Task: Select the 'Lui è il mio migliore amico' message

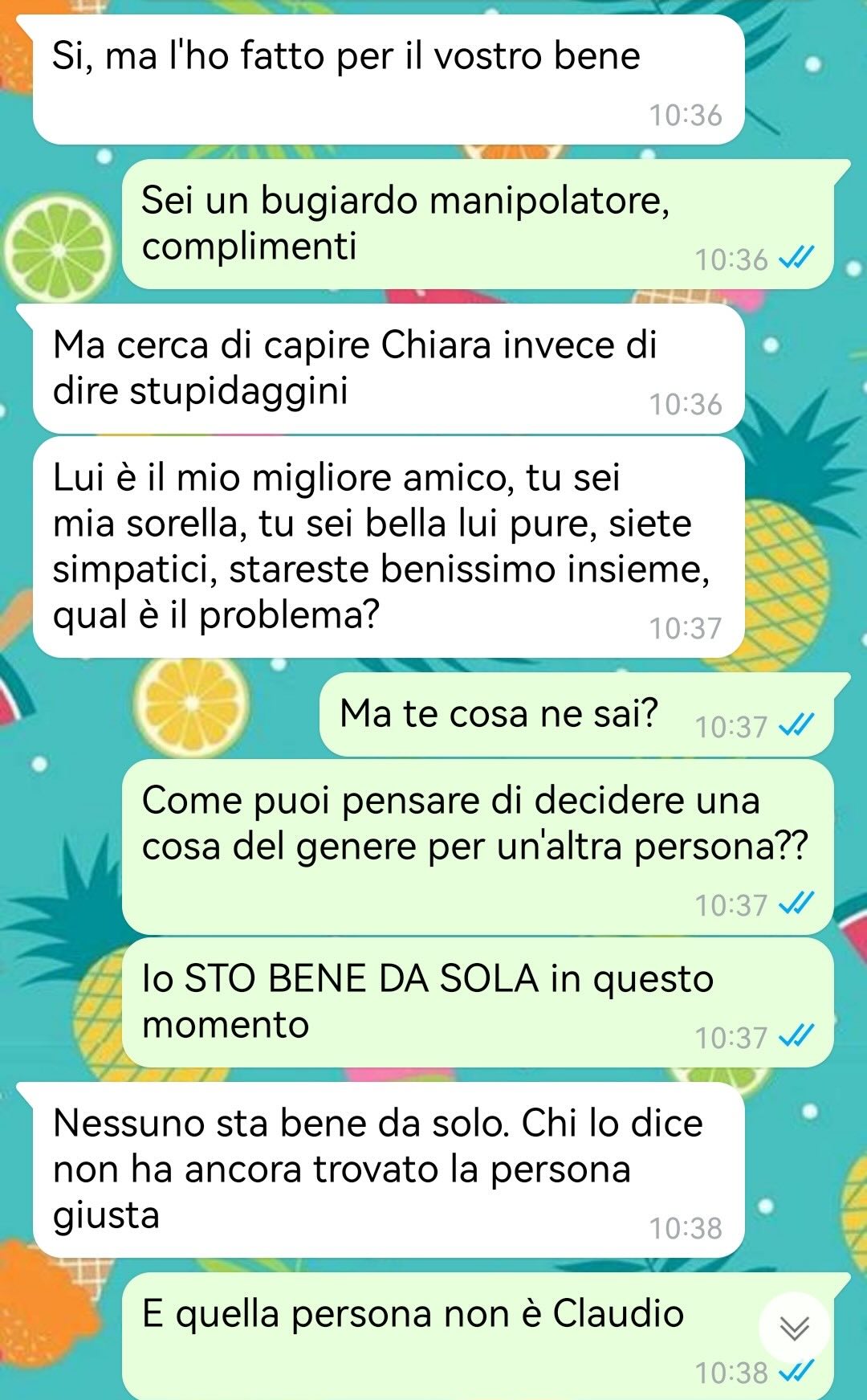Action: (389, 547)
